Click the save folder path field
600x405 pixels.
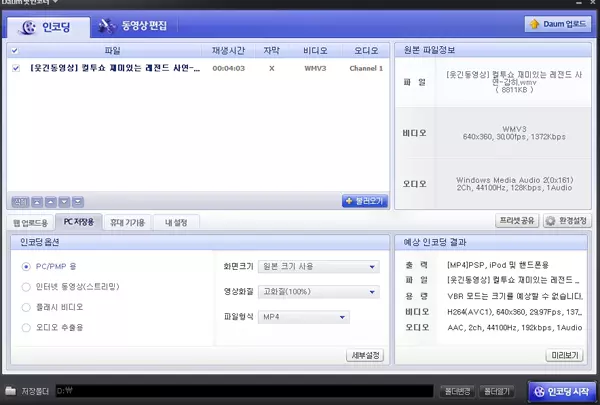[244, 391]
